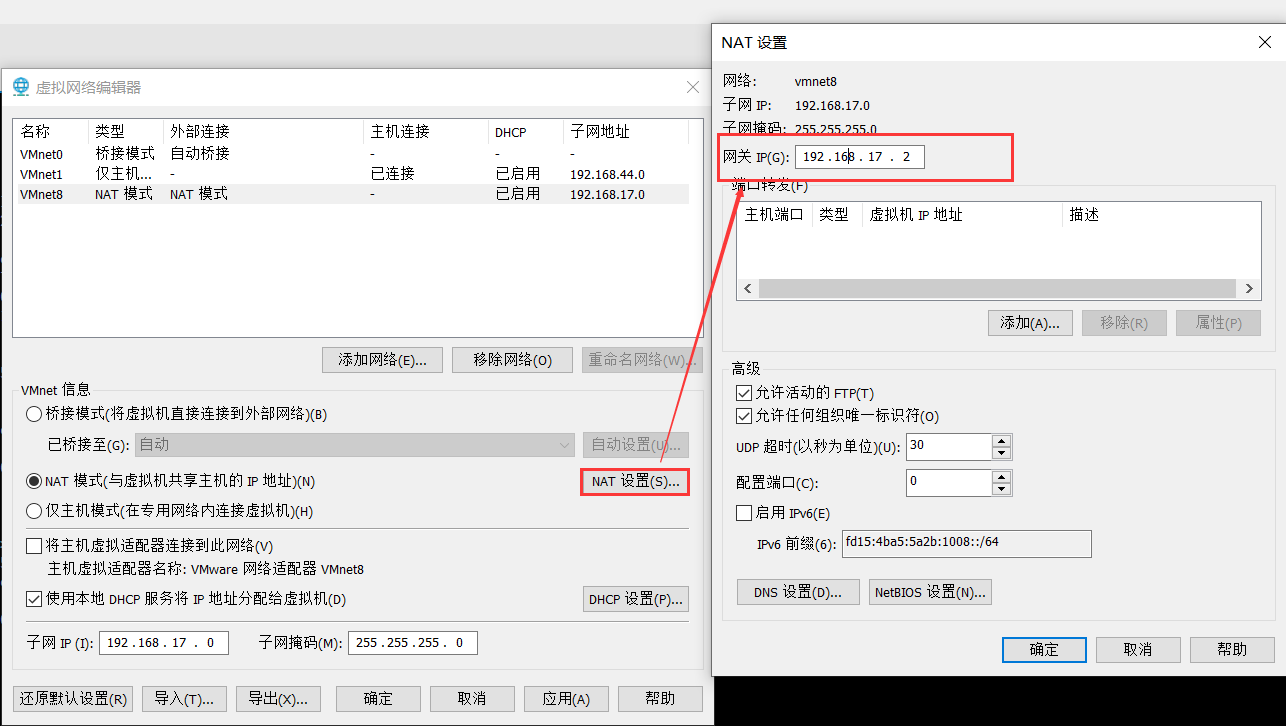Open DNS 设置(D)... button
The image size is (1286, 726).
(x=798, y=592)
